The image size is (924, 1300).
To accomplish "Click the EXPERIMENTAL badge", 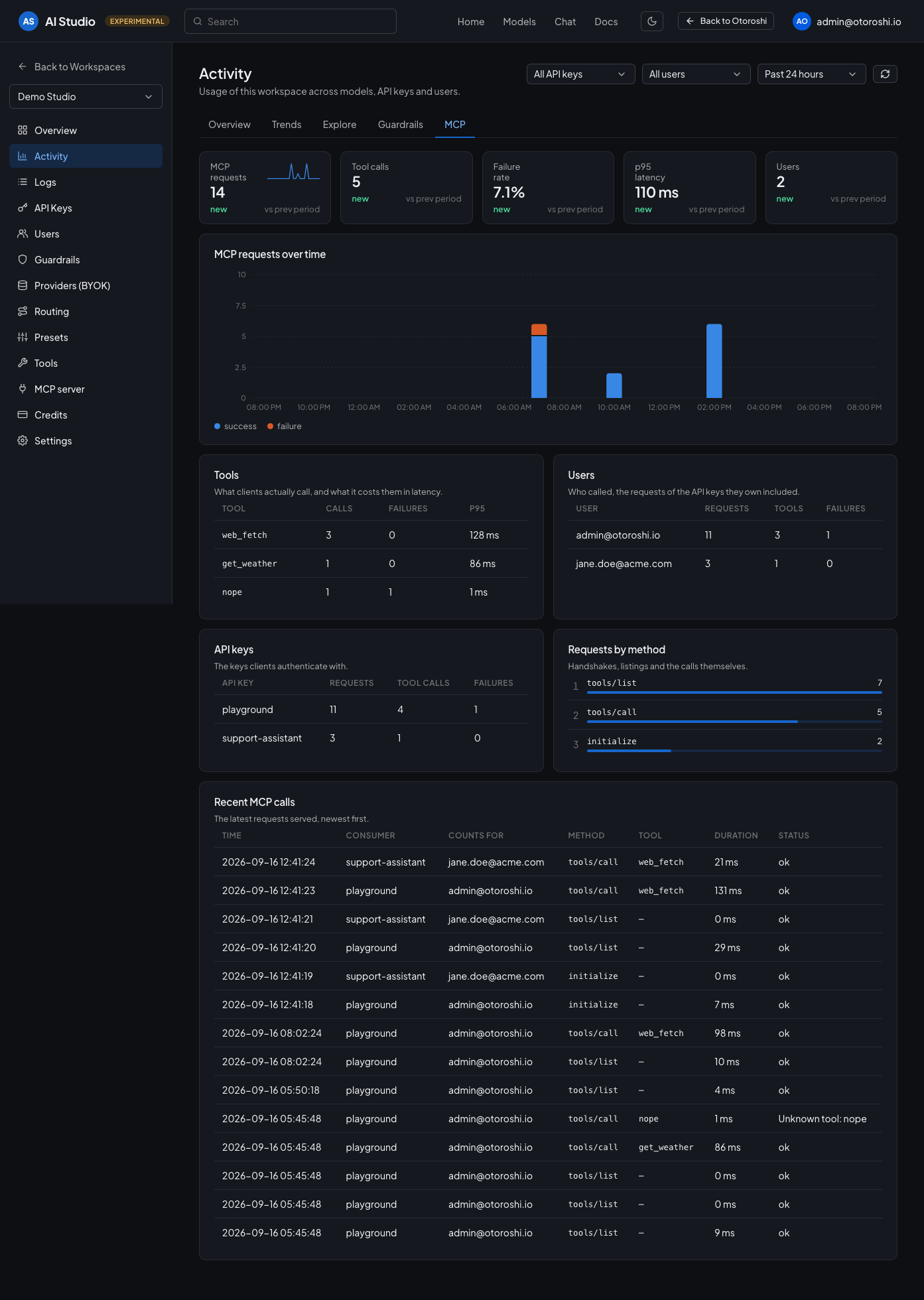I will pyautogui.click(x=137, y=21).
